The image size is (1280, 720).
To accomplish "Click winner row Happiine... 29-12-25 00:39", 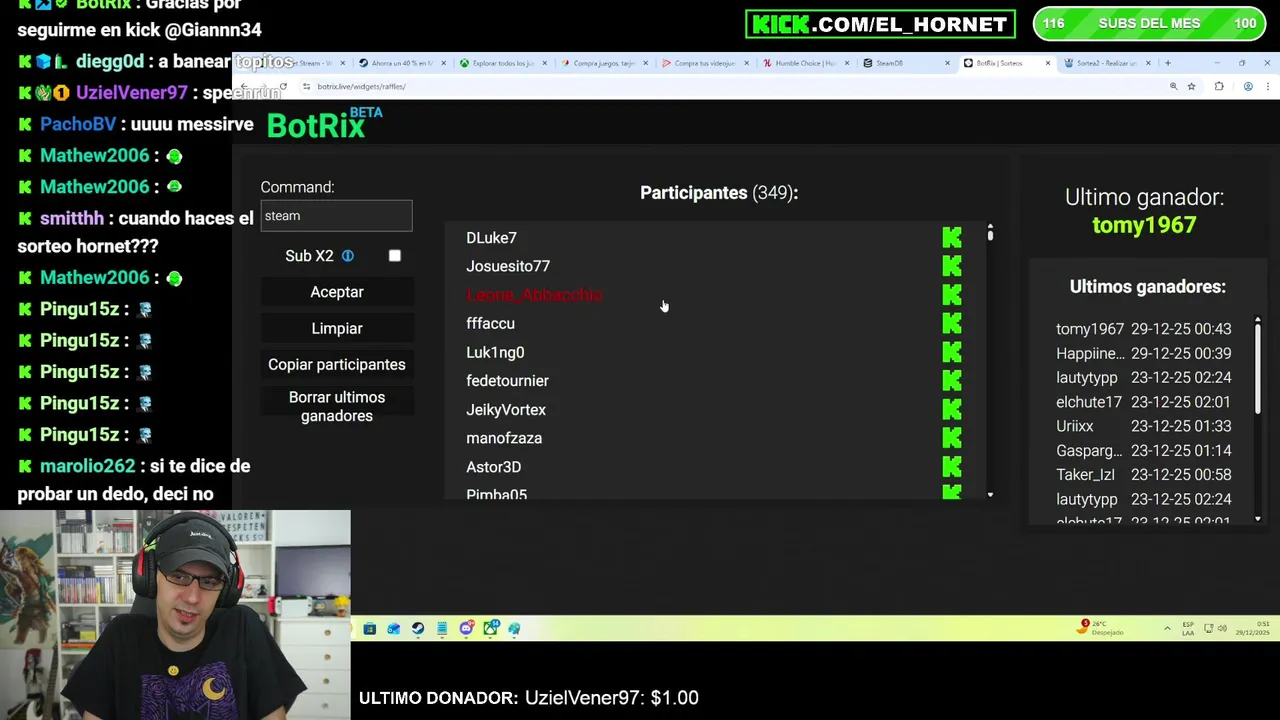I will click(x=1144, y=353).
